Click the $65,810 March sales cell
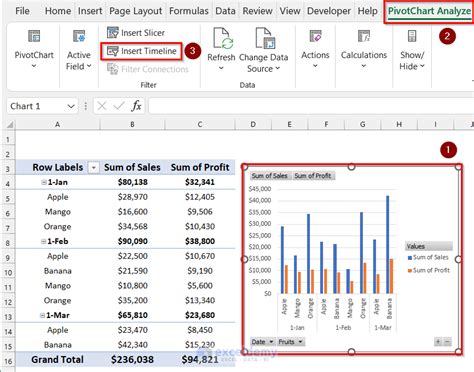Viewport: 474px width, 372px height. [132, 315]
